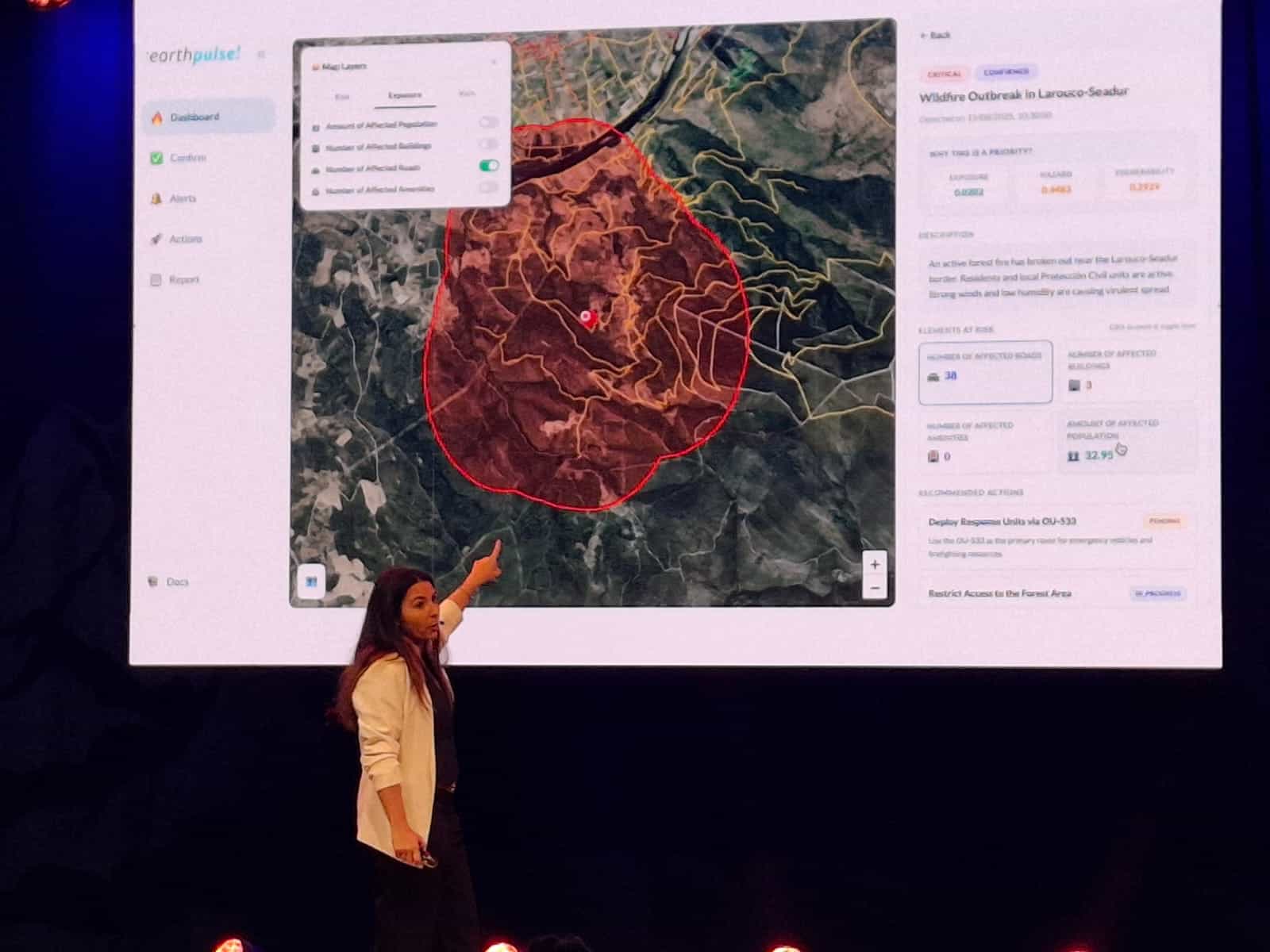Select Number of Affected Buildings card
Screen dimensions: 1270x952
tap(1127, 371)
